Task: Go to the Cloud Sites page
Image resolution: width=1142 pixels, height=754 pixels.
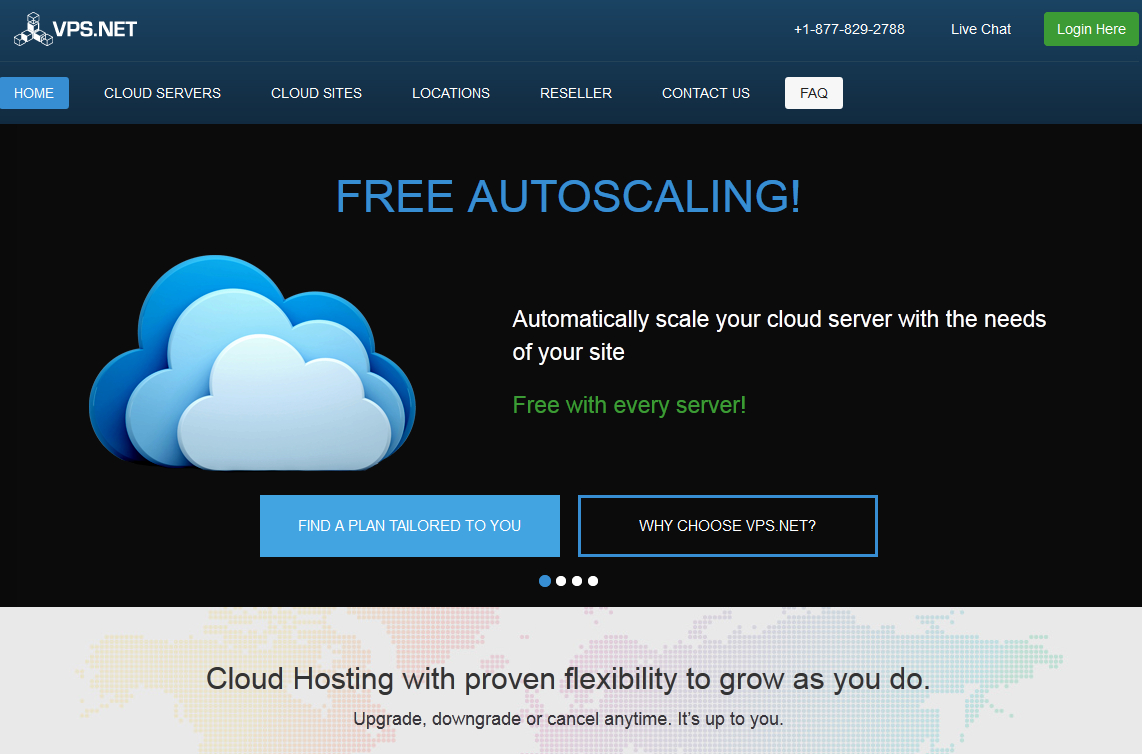Action: [316, 93]
